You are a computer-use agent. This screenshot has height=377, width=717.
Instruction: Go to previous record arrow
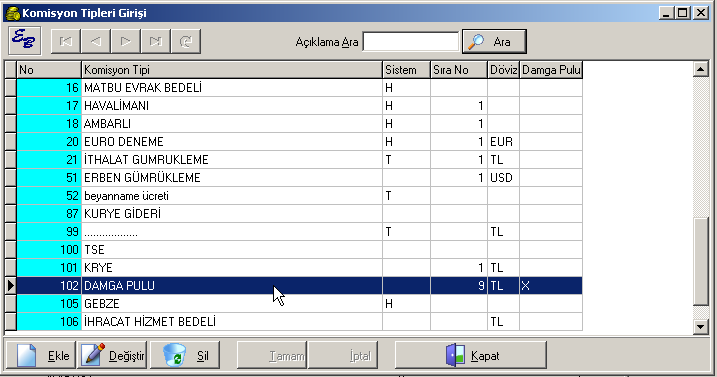tap(95, 42)
